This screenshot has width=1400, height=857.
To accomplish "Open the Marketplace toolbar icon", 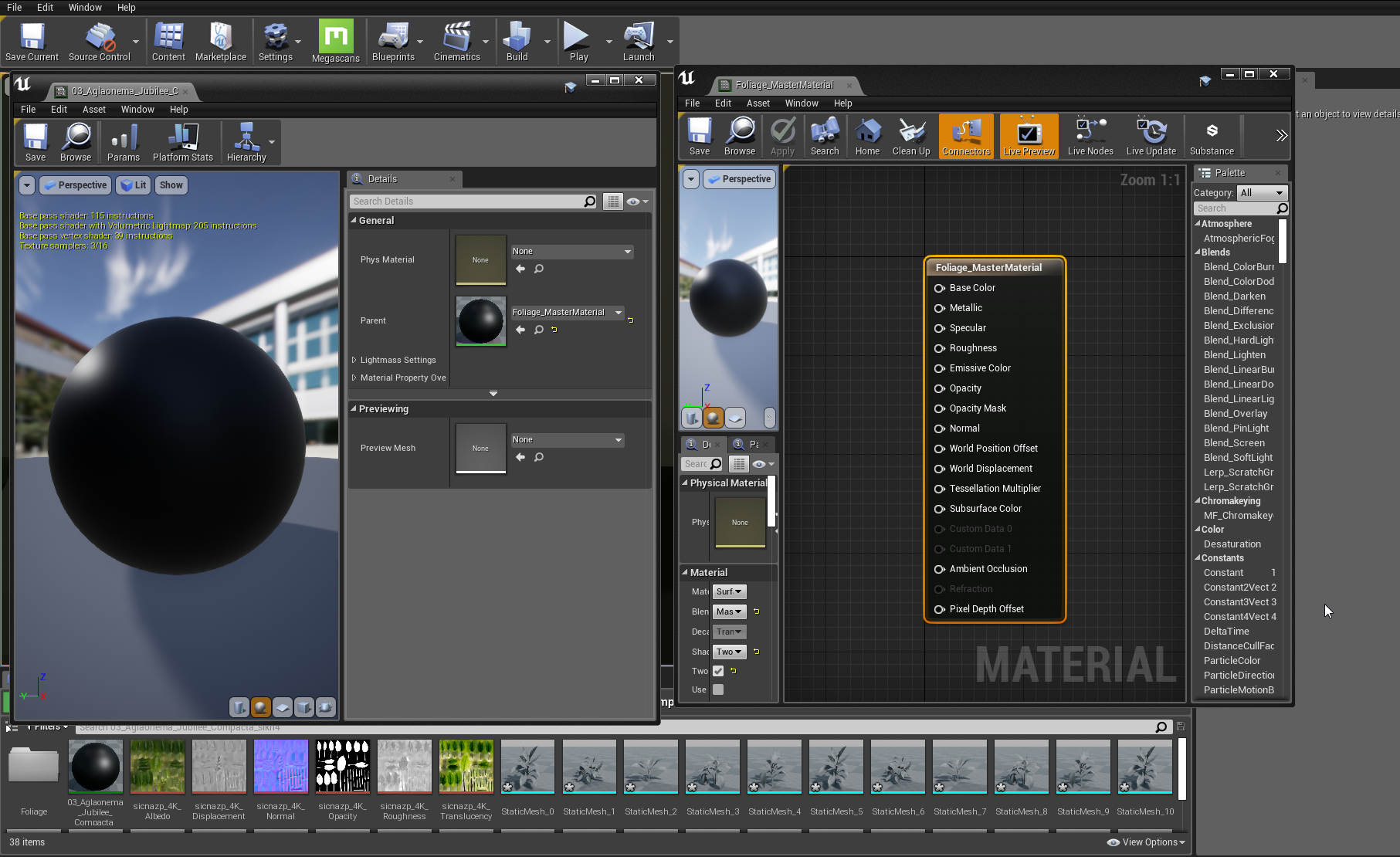I will click(x=221, y=42).
